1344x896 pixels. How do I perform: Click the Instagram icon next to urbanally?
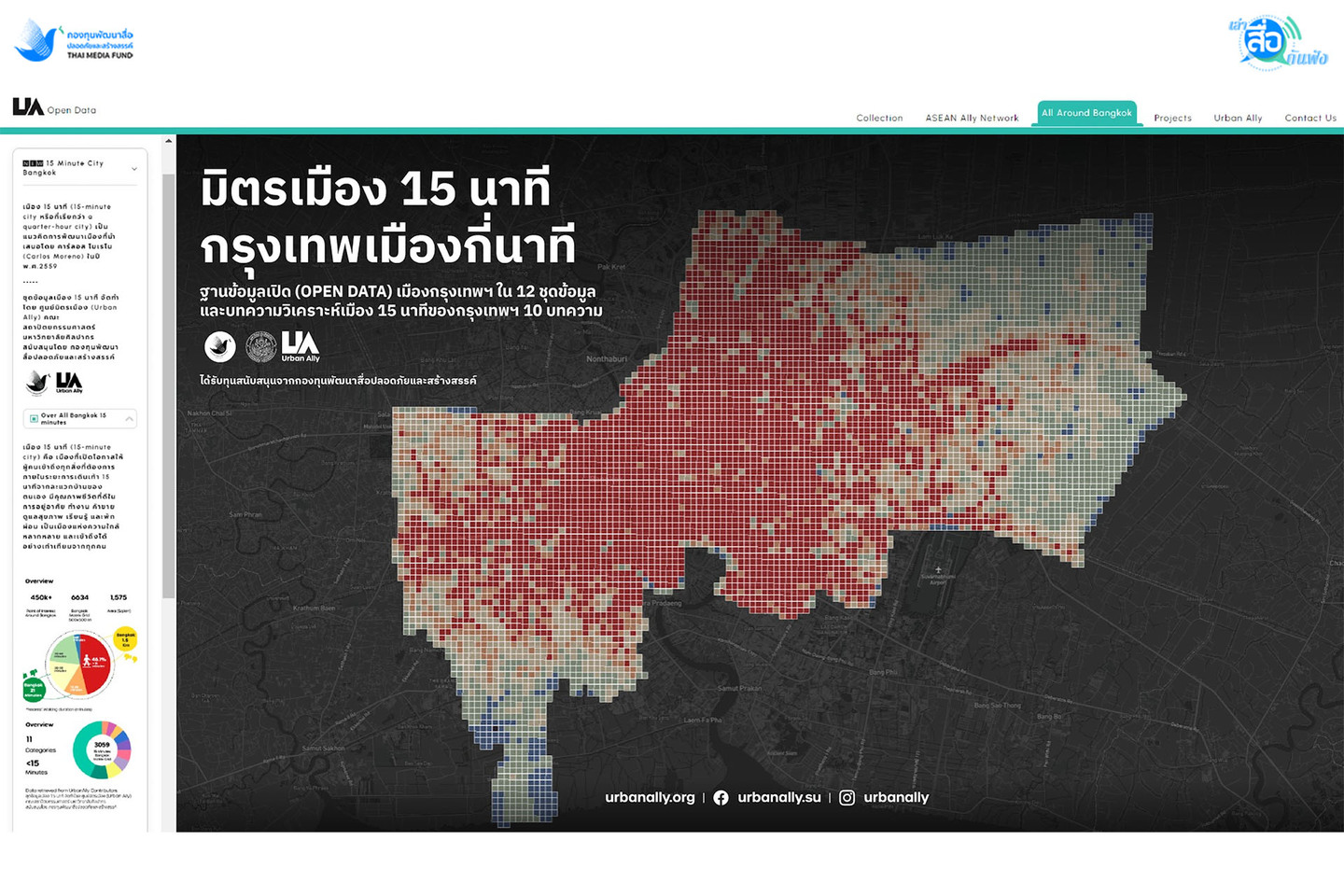(847, 798)
